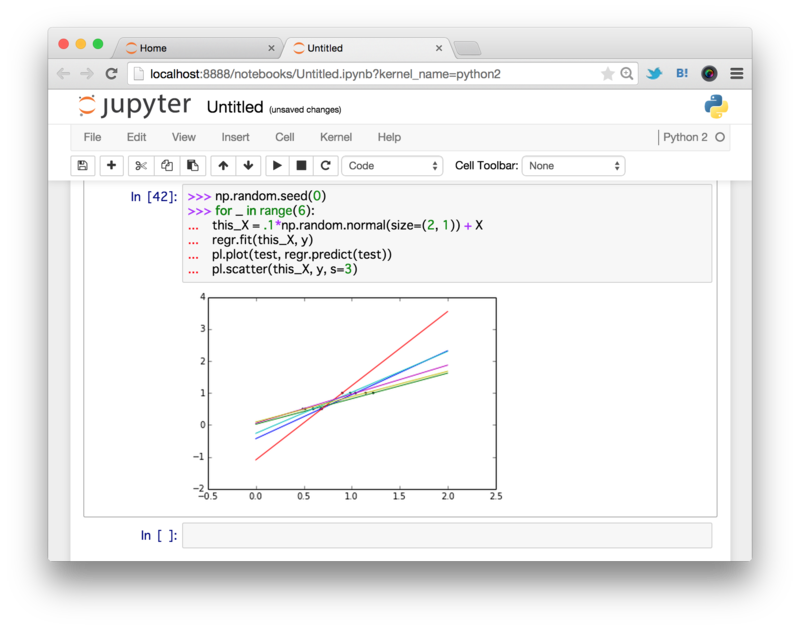Cut selected cell with scissors icon

coord(141,166)
